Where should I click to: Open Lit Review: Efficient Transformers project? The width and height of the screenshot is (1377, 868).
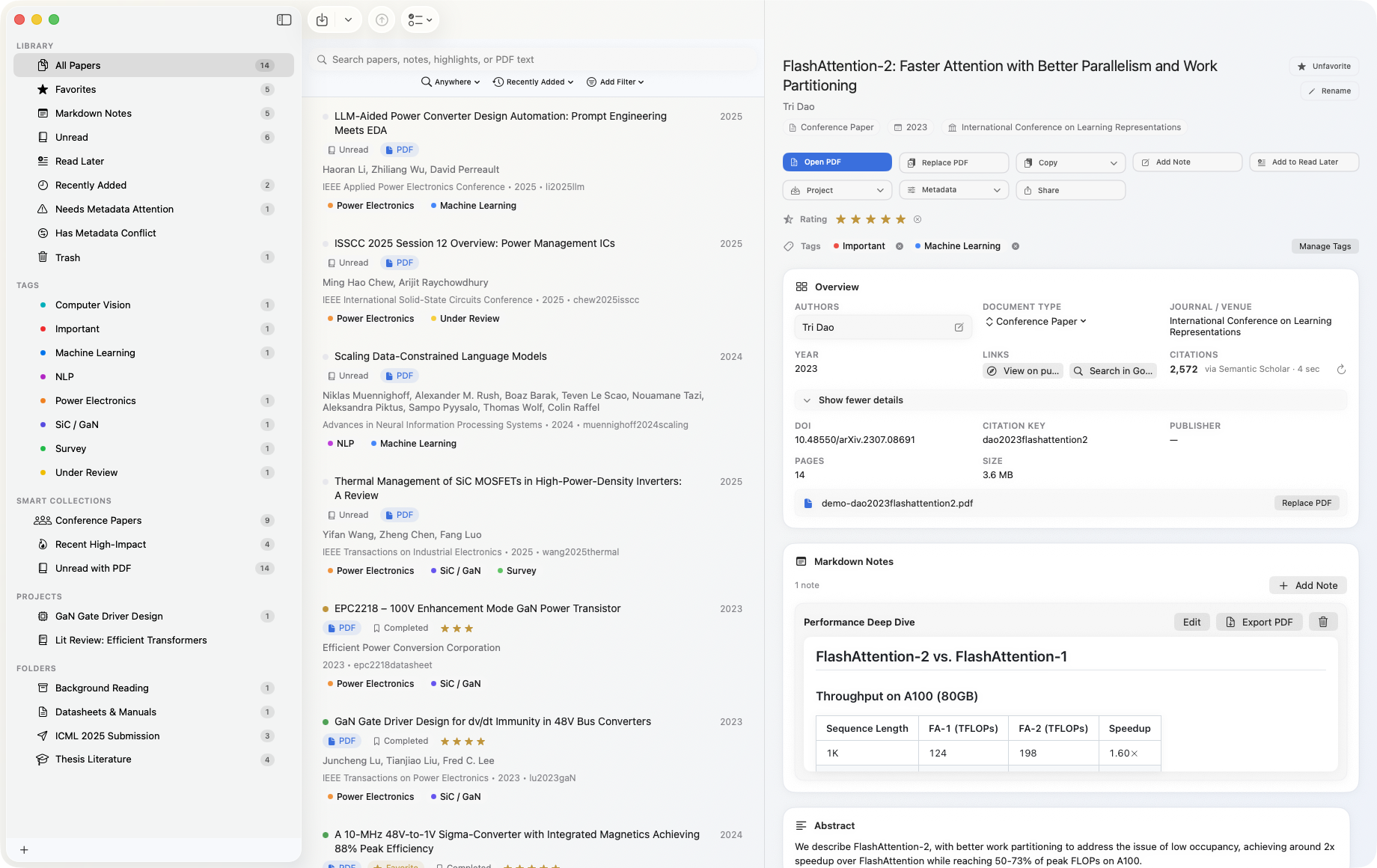click(x=153, y=640)
